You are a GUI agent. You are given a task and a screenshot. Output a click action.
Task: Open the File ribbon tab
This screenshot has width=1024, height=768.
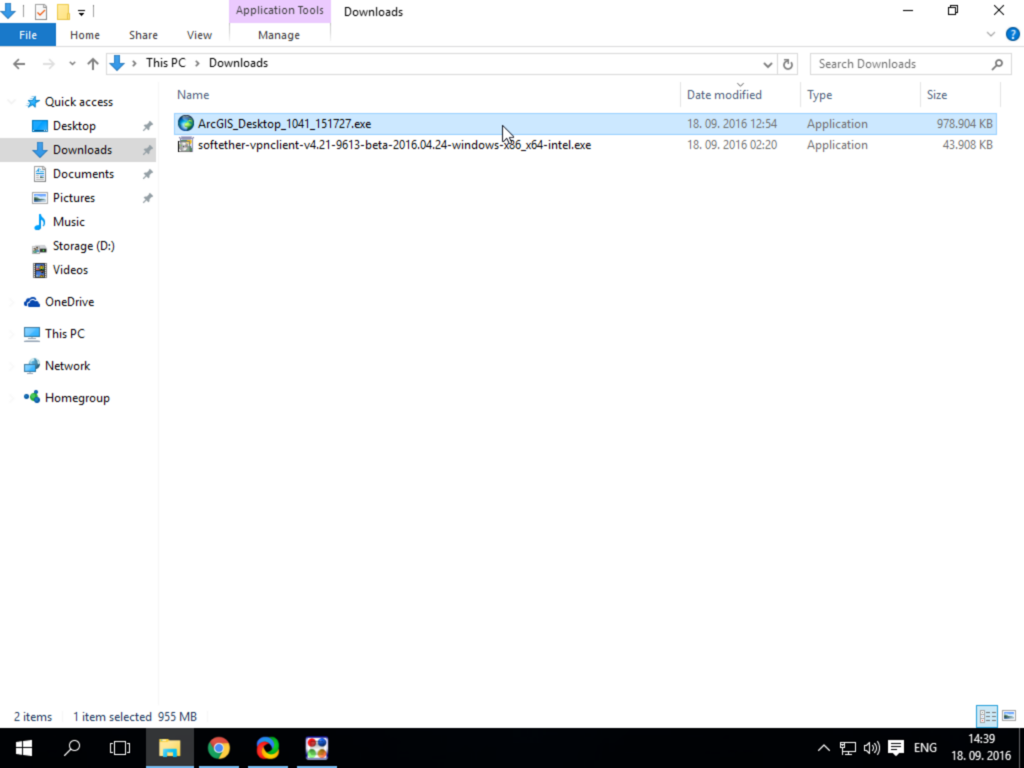coord(28,35)
